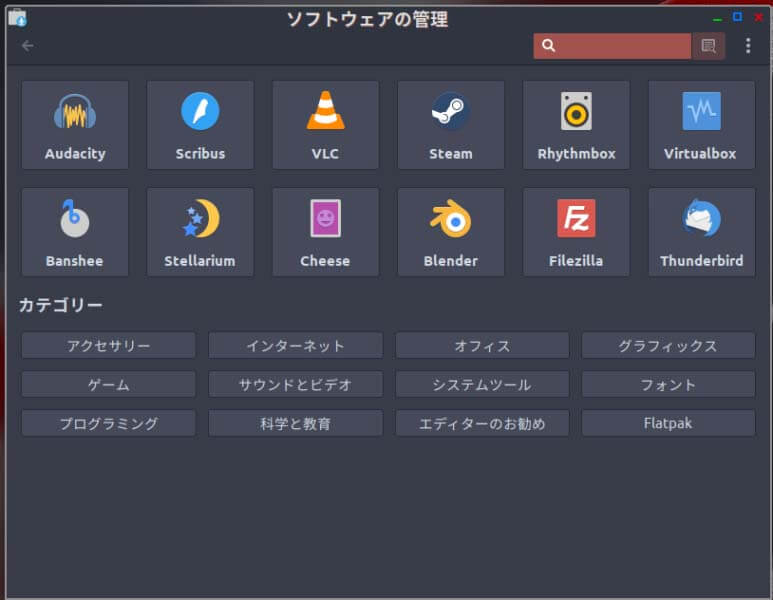Open the サウンドとビデオ category
Image resolution: width=773 pixels, height=600 pixels.
coord(295,385)
